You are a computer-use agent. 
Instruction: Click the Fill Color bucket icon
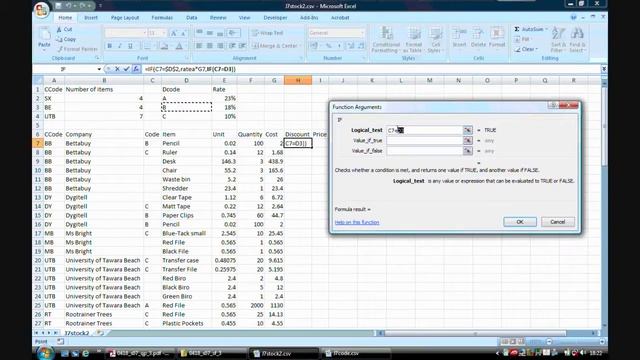click(x=164, y=46)
